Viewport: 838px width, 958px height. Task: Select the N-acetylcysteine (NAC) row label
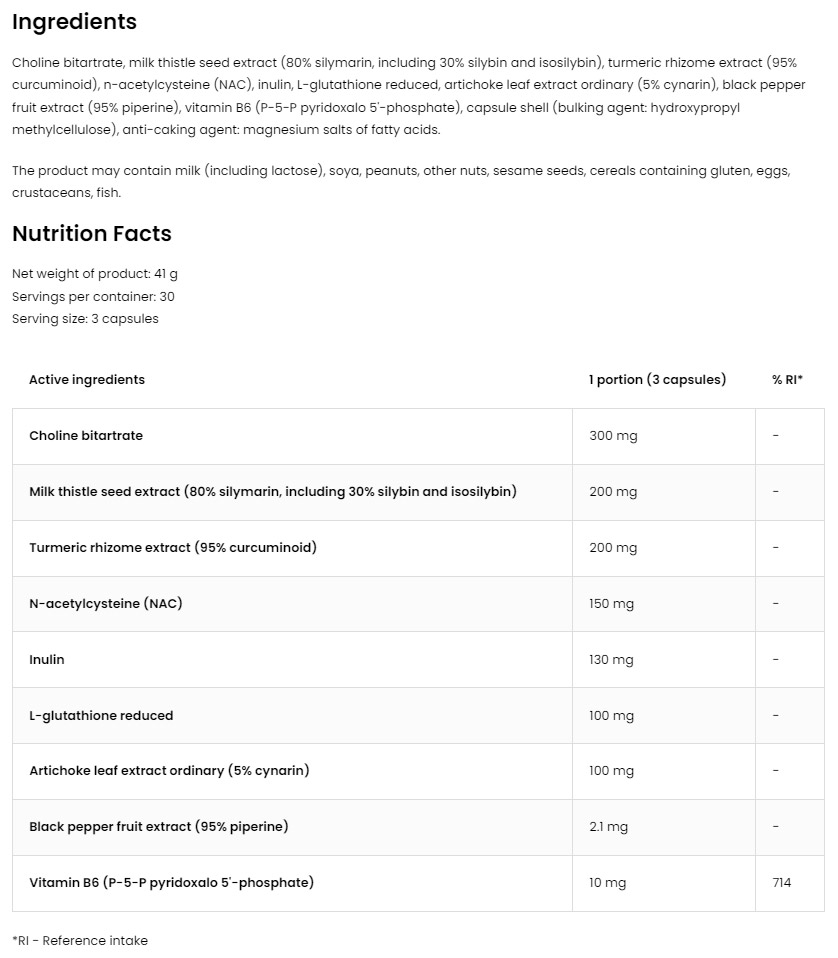pos(106,604)
